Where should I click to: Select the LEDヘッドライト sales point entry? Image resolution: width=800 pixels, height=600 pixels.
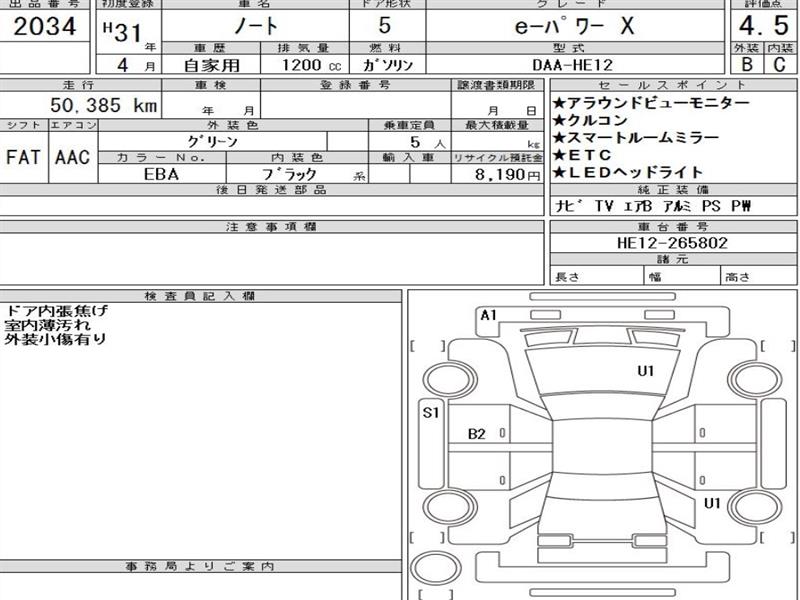click(x=642, y=172)
